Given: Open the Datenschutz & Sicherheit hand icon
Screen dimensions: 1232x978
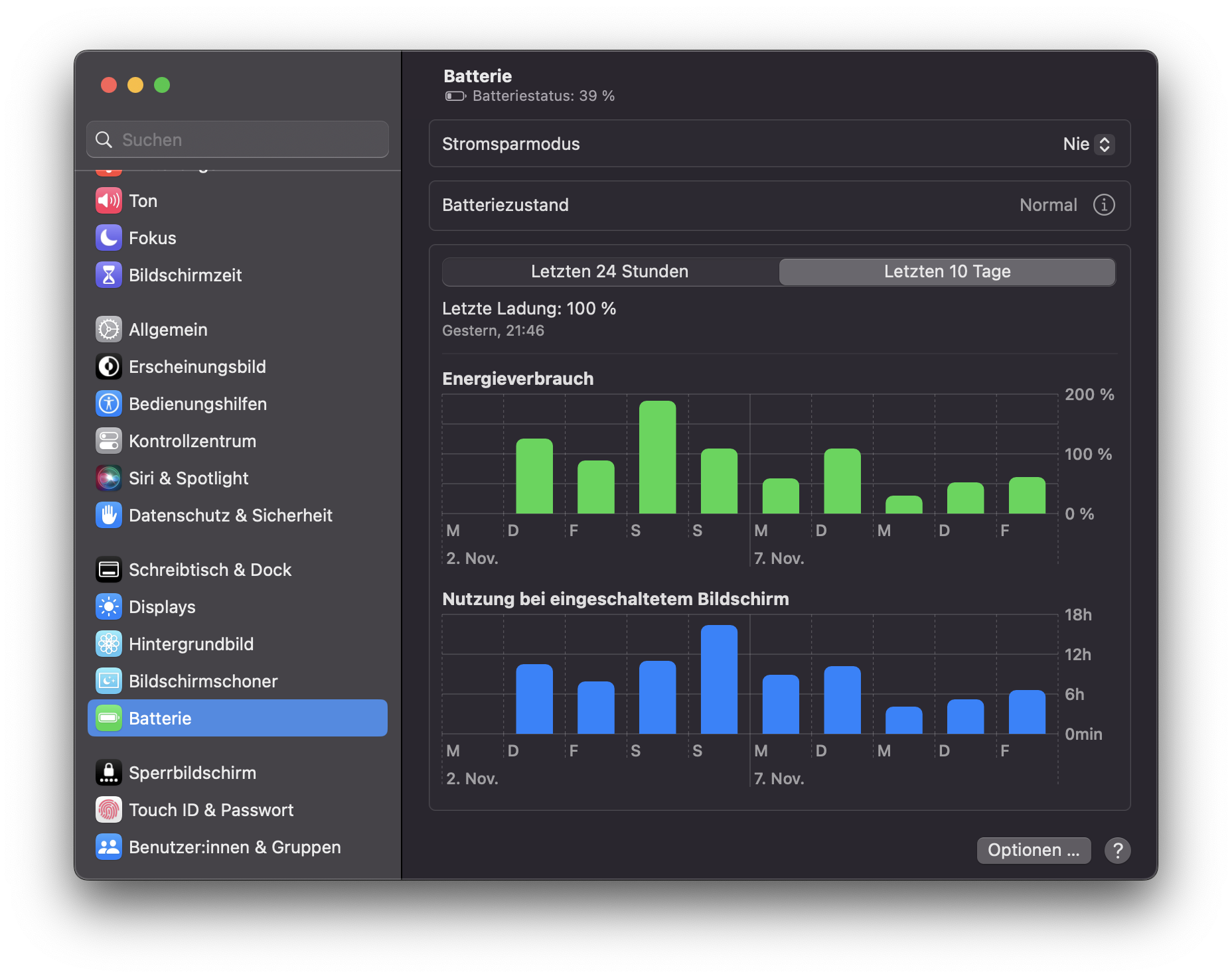Looking at the screenshot, I should coord(109,516).
